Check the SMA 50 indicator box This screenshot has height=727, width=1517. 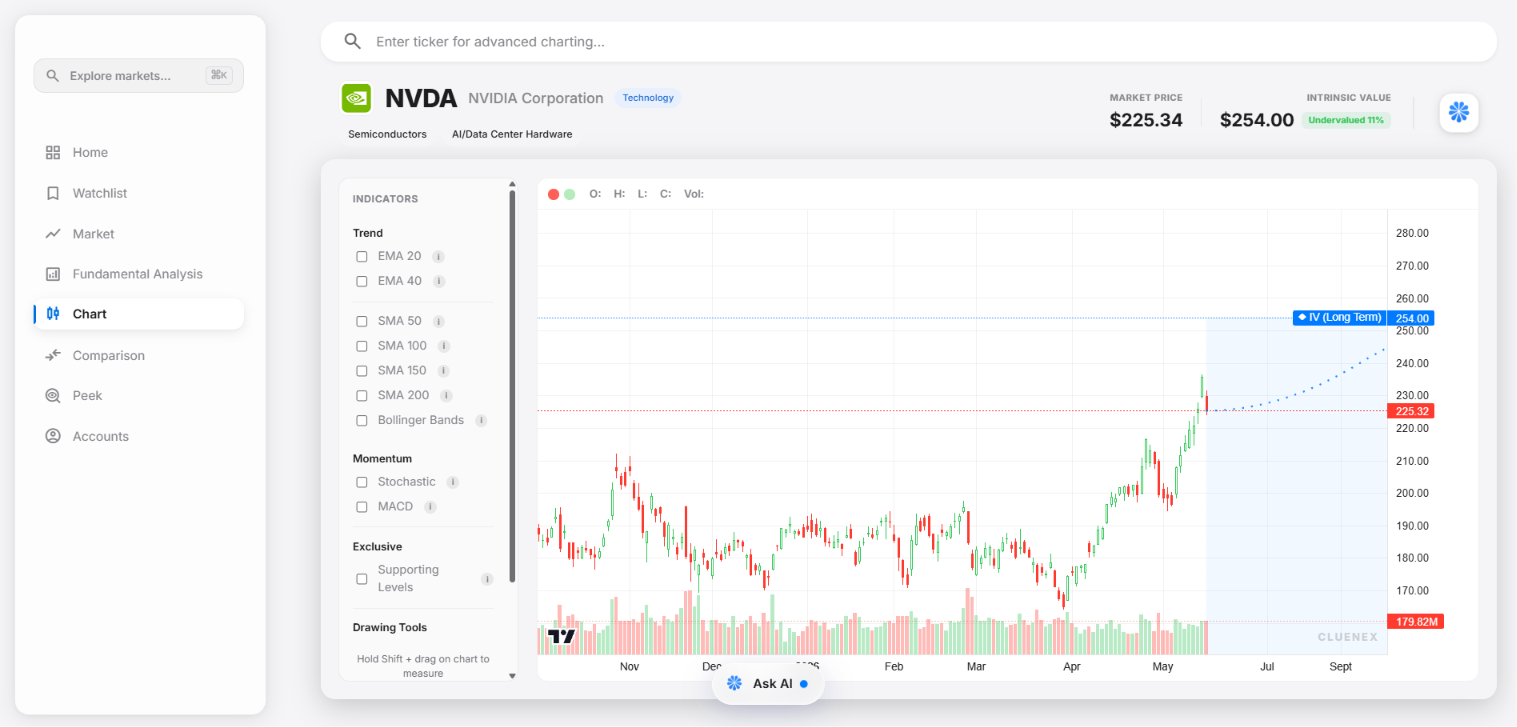pyautogui.click(x=362, y=322)
